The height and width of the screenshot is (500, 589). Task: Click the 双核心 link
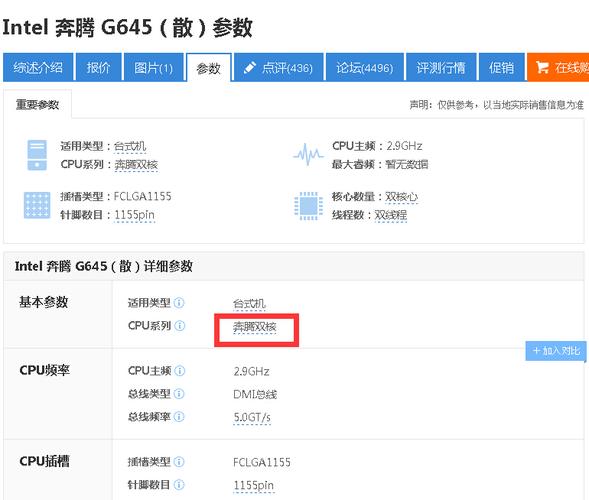402,196
